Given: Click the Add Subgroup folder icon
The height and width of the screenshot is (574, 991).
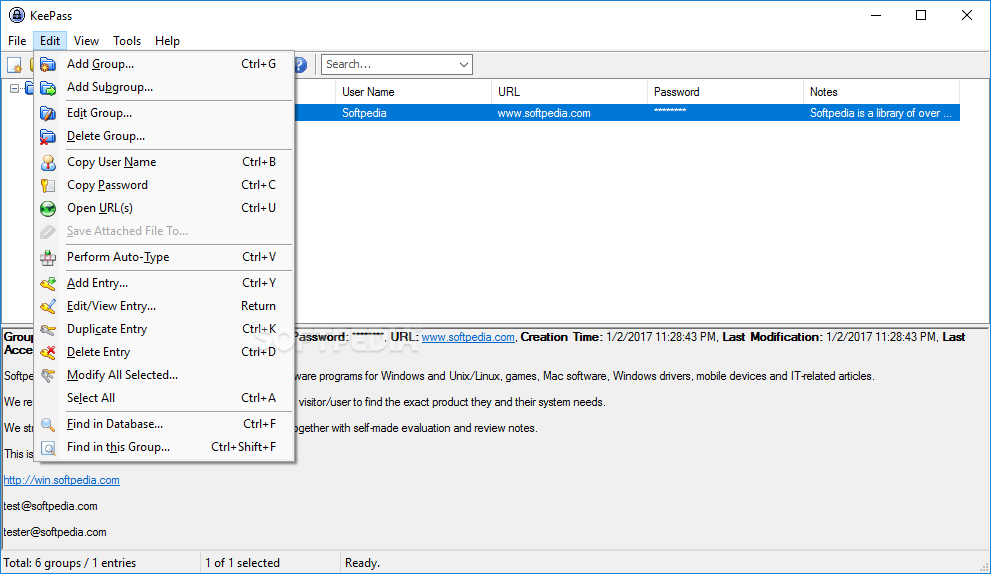Looking at the screenshot, I should coord(48,88).
